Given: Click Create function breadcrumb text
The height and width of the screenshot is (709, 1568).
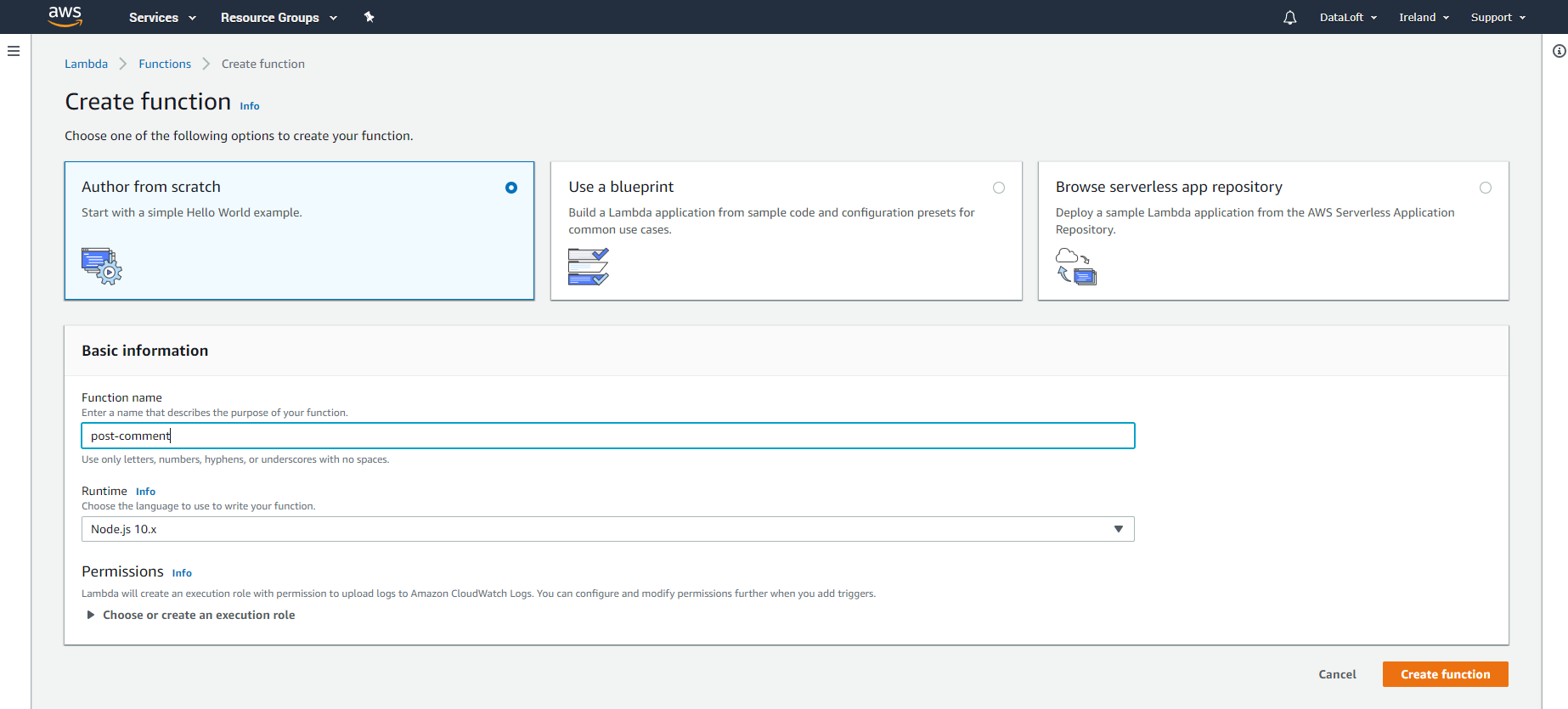Looking at the screenshot, I should coord(263,64).
